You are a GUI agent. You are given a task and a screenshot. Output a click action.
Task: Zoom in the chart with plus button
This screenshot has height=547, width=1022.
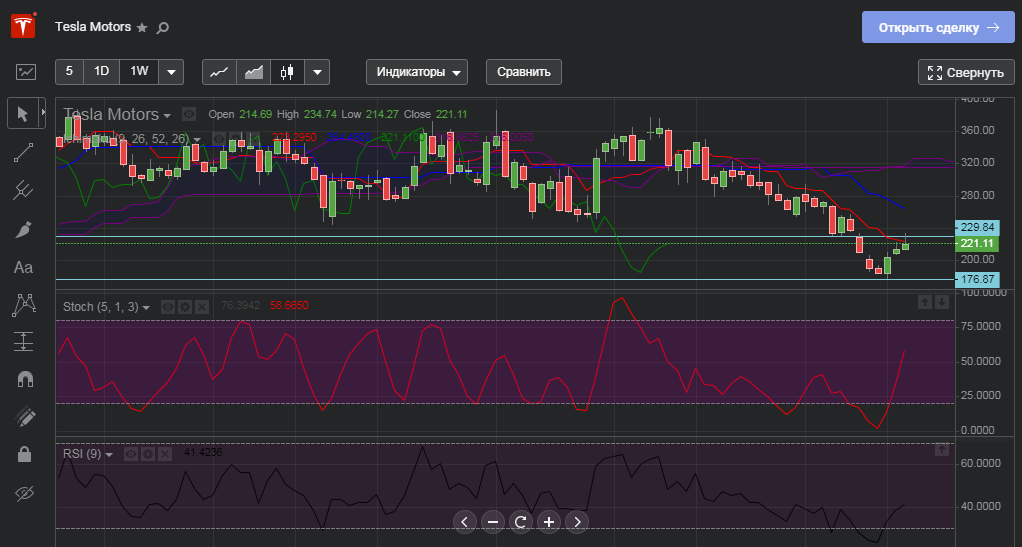(549, 521)
